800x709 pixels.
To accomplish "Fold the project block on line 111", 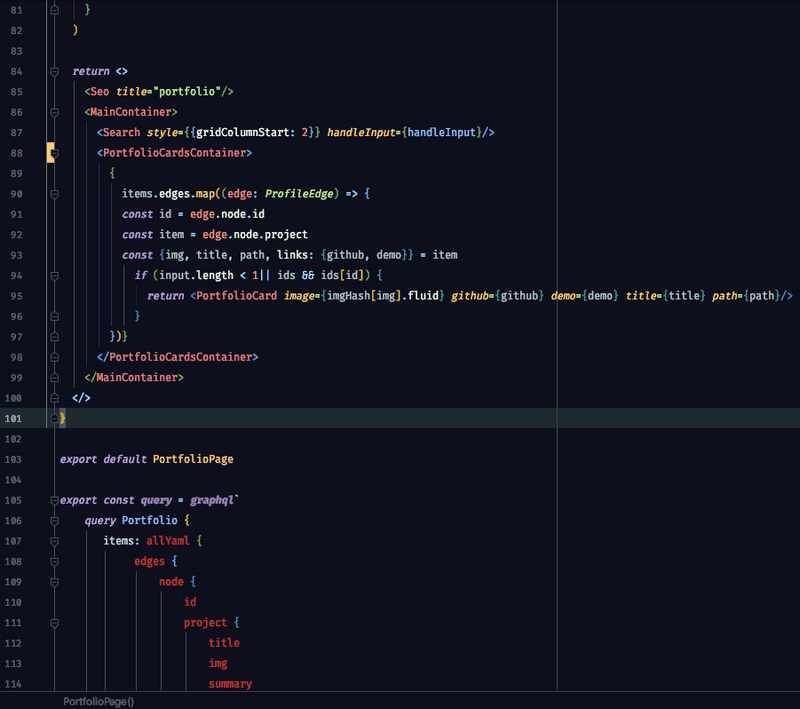I will [55, 623].
